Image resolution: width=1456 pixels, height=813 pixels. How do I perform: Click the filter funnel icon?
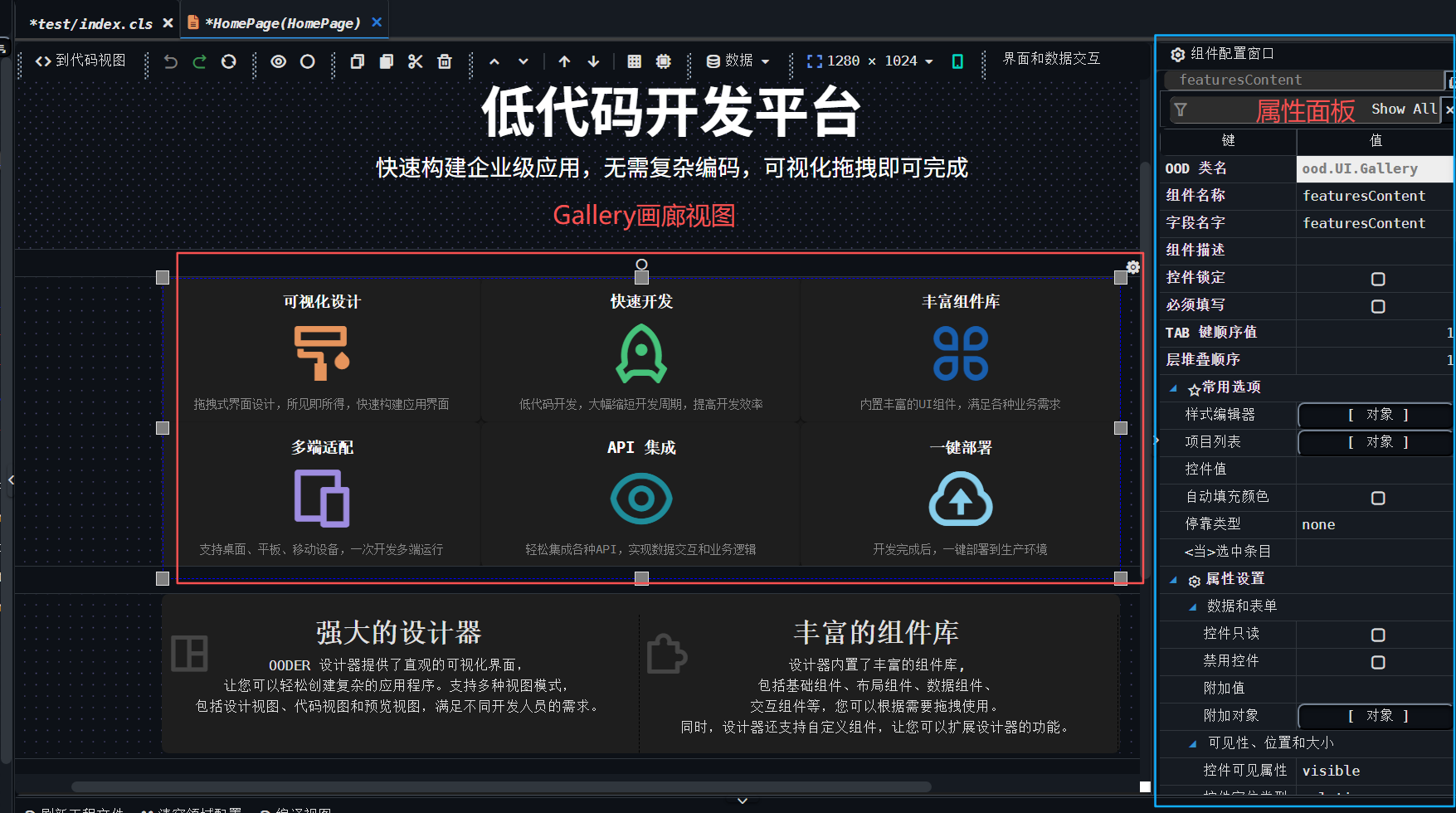[1181, 110]
